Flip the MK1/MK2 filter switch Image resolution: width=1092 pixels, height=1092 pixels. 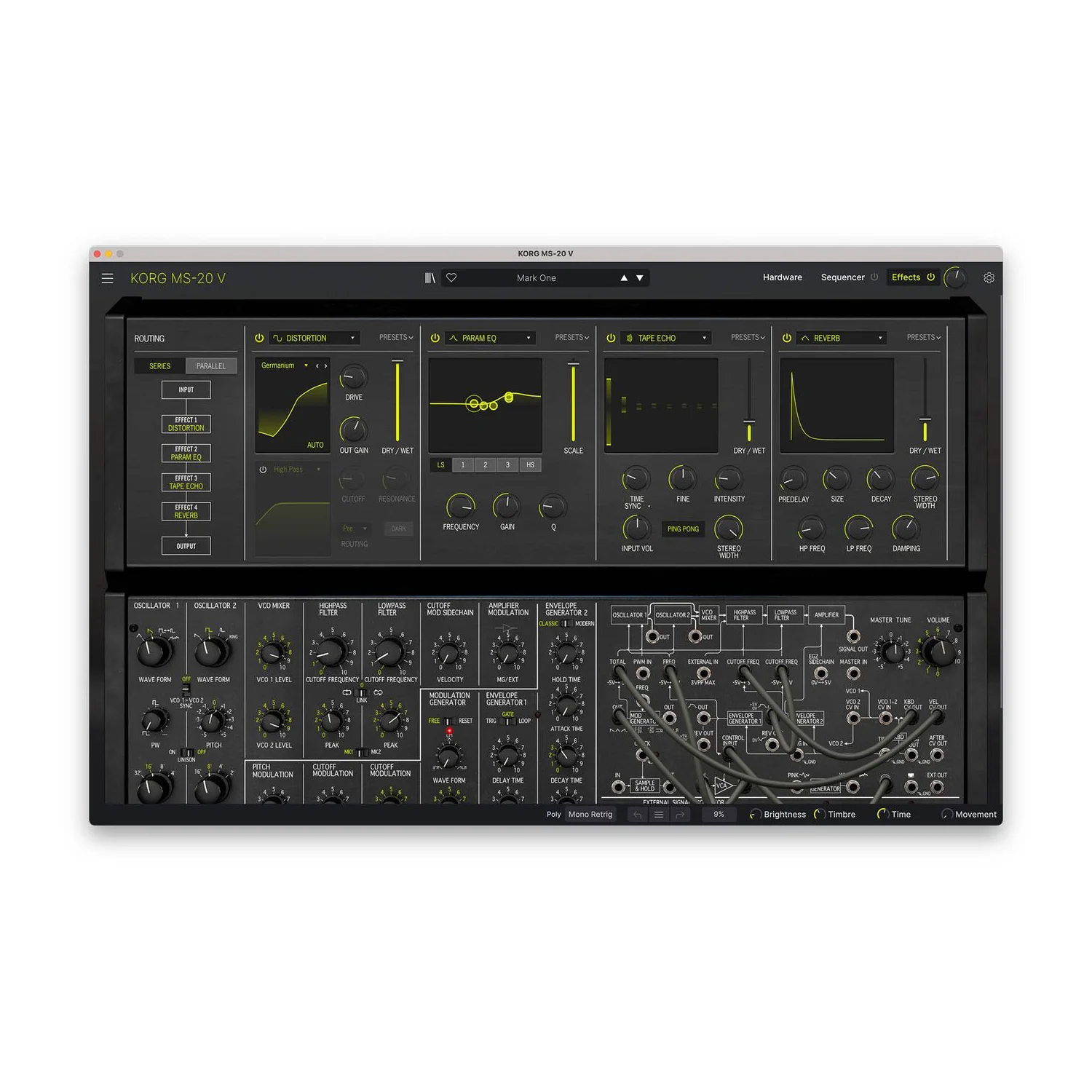tap(361, 752)
